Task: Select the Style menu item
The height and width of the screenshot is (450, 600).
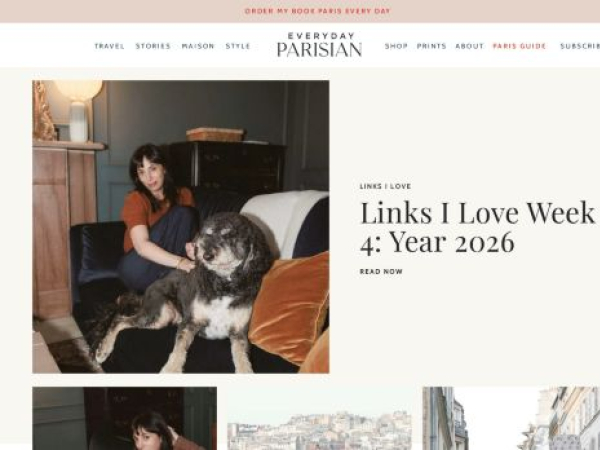Action: tap(238, 46)
